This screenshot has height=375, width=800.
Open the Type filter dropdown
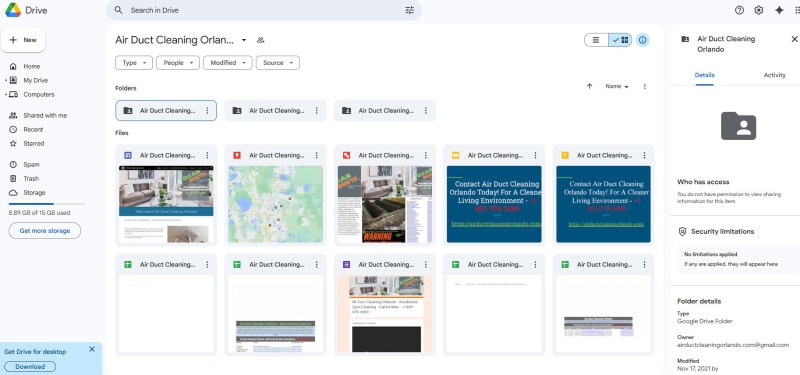[x=134, y=63]
